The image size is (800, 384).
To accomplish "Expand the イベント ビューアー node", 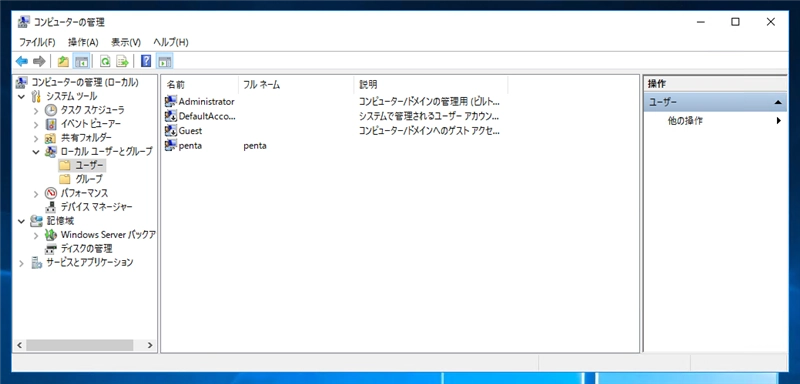I will [36, 124].
